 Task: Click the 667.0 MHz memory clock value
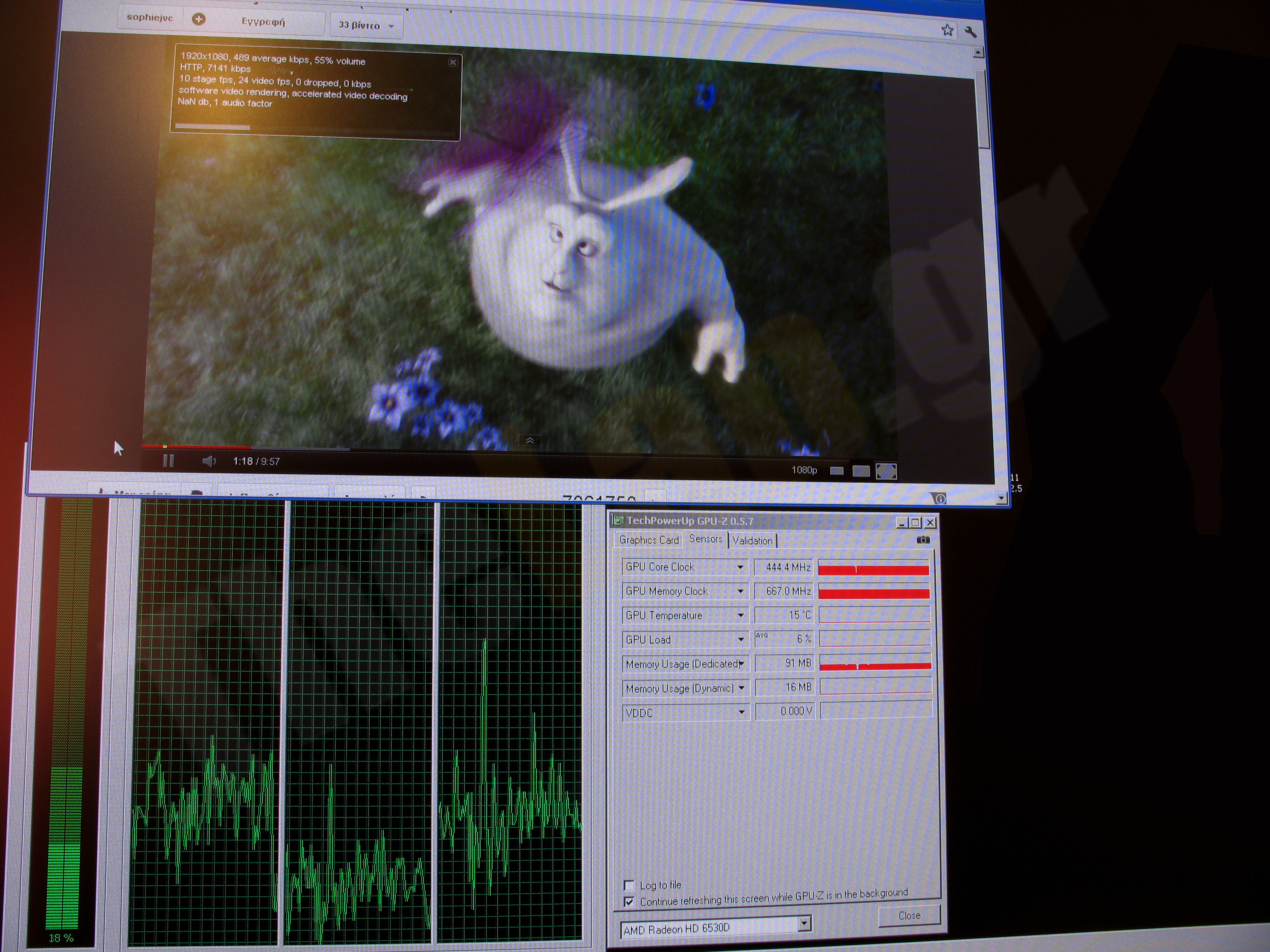pos(784,591)
